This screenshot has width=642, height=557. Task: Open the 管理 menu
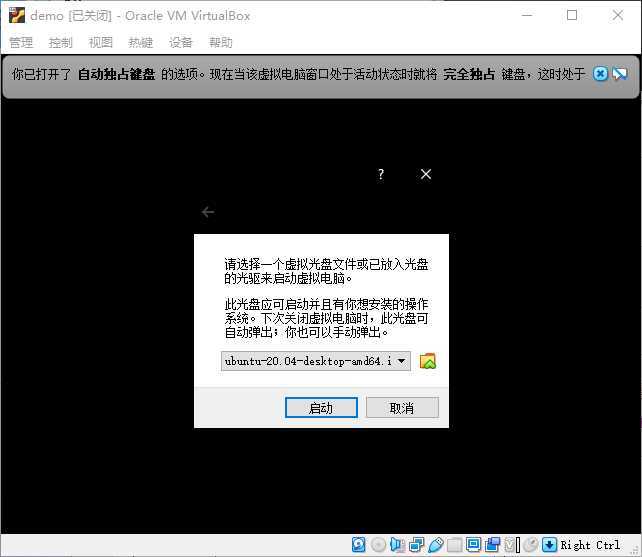(x=21, y=42)
